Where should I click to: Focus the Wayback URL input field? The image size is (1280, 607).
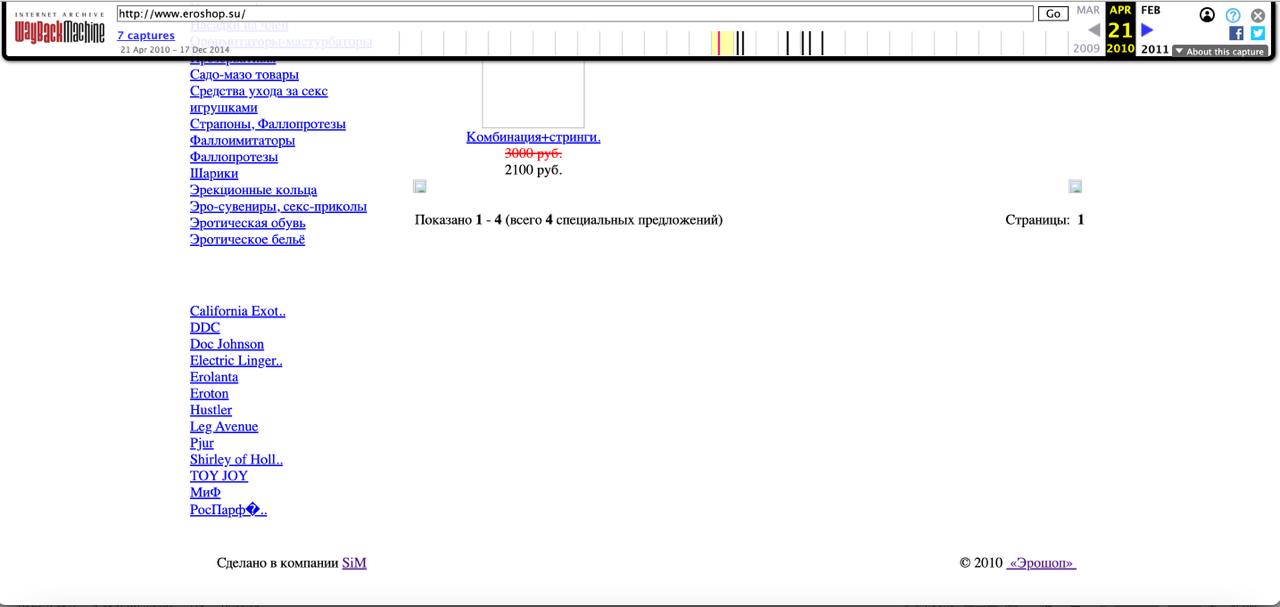(x=575, y=14)
